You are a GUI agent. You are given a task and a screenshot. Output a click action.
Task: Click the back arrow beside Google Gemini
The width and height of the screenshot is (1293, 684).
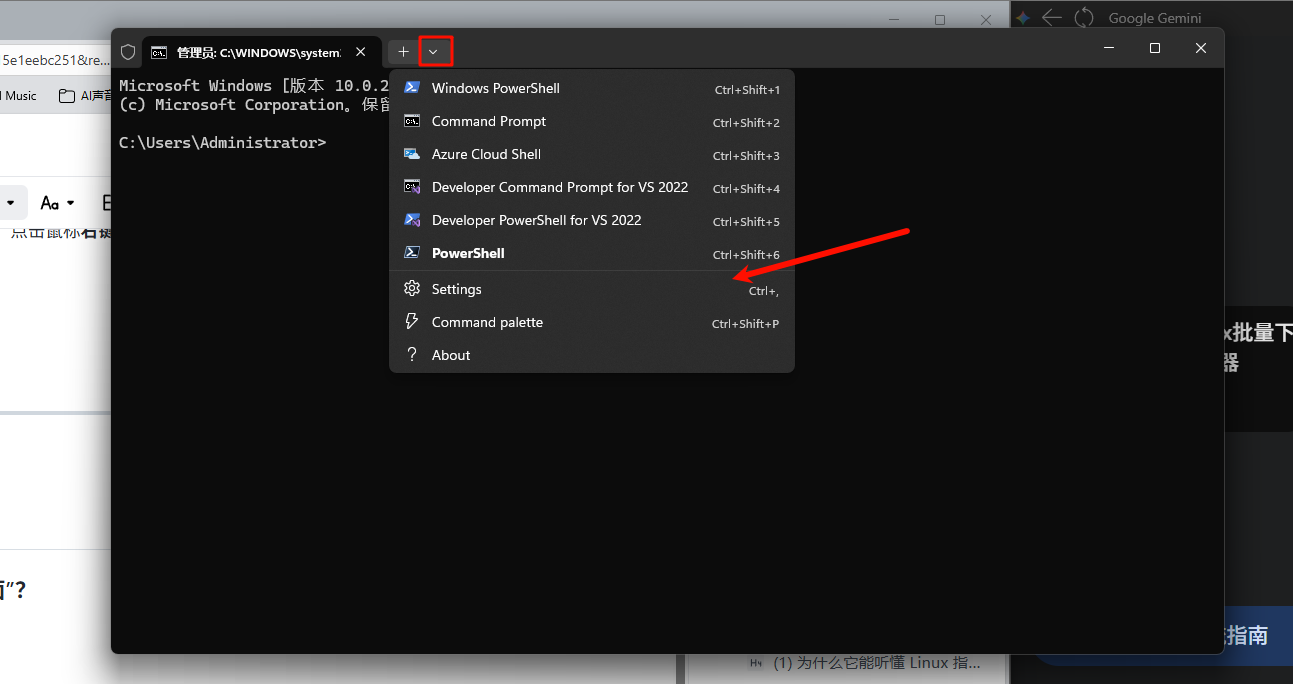1051,18
